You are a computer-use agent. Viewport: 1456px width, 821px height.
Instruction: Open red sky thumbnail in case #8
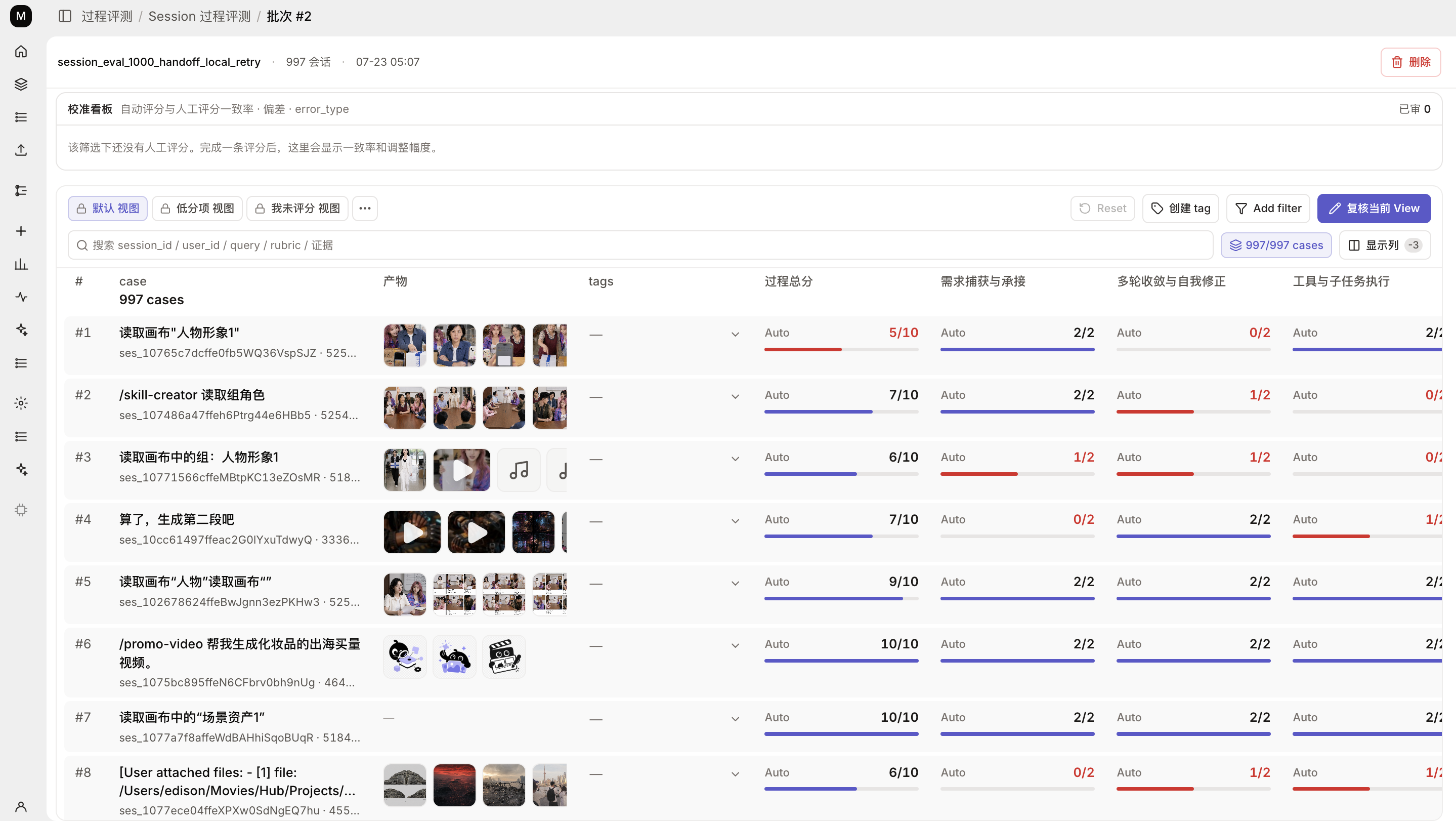pyautogui.click(x=454, y=786)
